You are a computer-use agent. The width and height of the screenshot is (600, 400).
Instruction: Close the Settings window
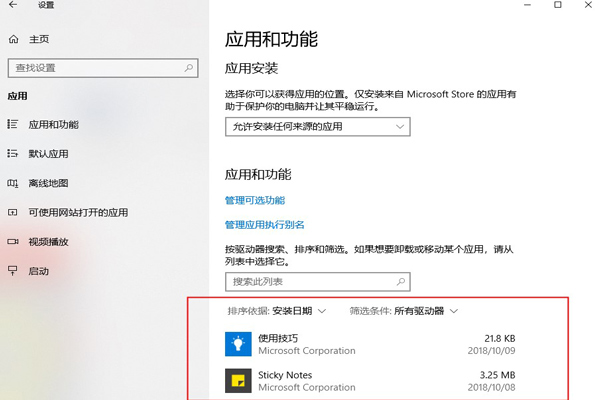(x=589, y=5)
